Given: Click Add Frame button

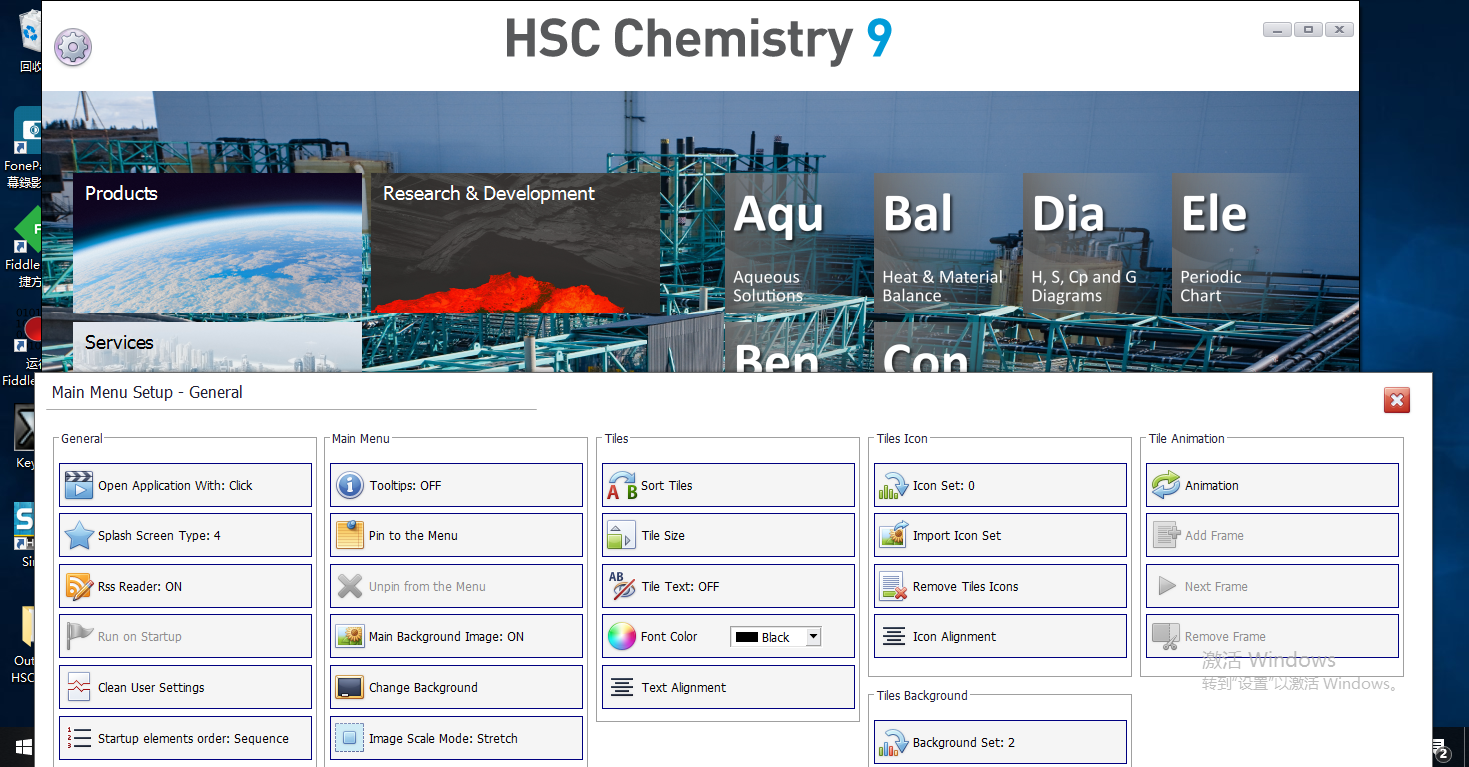Looking at the screenshot, I should click(x=1272, y=535).
